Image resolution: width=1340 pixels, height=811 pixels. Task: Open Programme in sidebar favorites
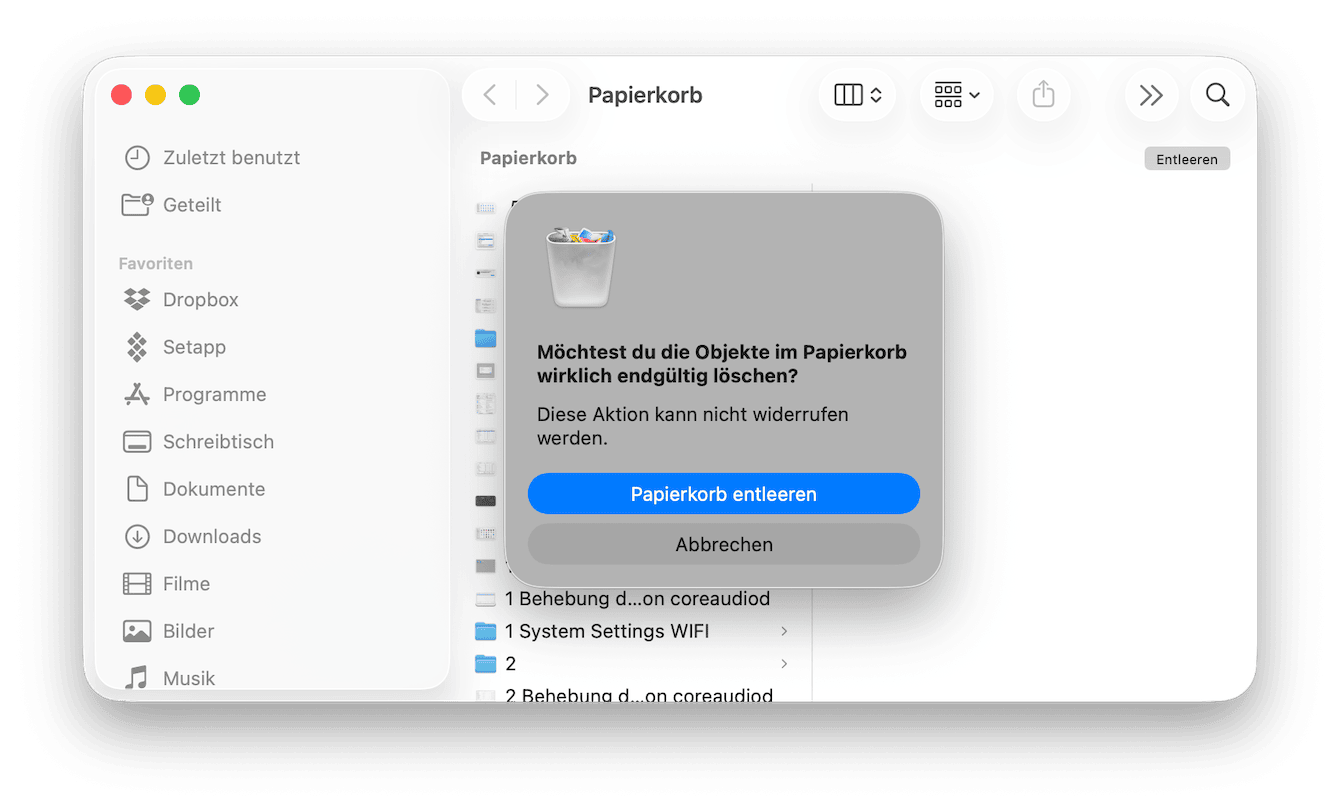tap(214, 395)
